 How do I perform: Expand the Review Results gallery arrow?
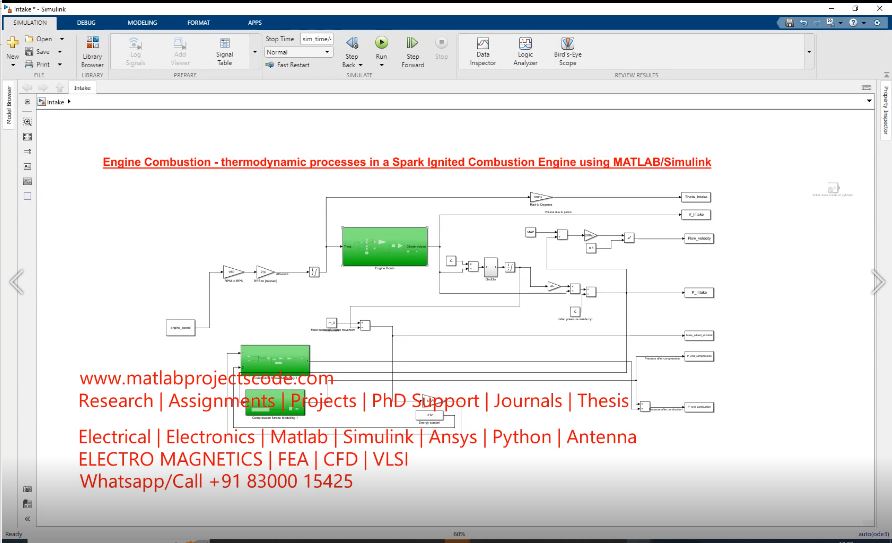(809, 52)
